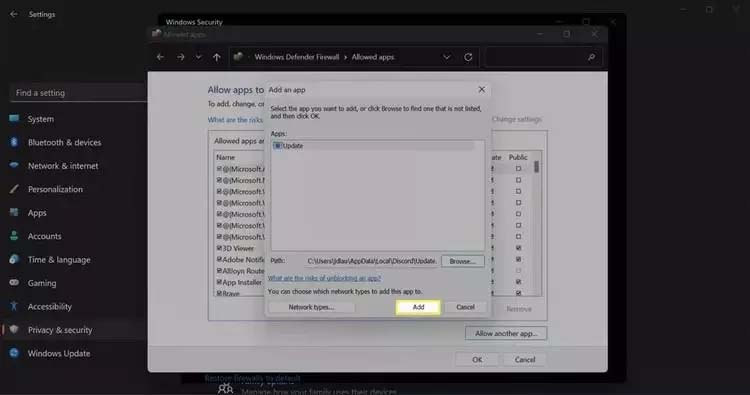Click the Remove button in Allowed apps
Image resolution: width=750 pixels, height=395 pixels.
[x=519, y=309]
